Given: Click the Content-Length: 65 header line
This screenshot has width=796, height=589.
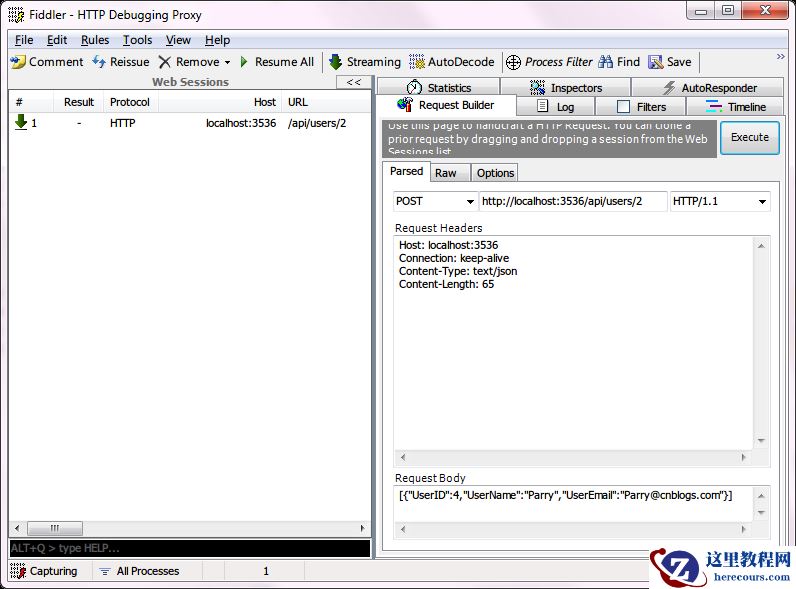Looking at the screenshot, I should click(x=446, y=284).
